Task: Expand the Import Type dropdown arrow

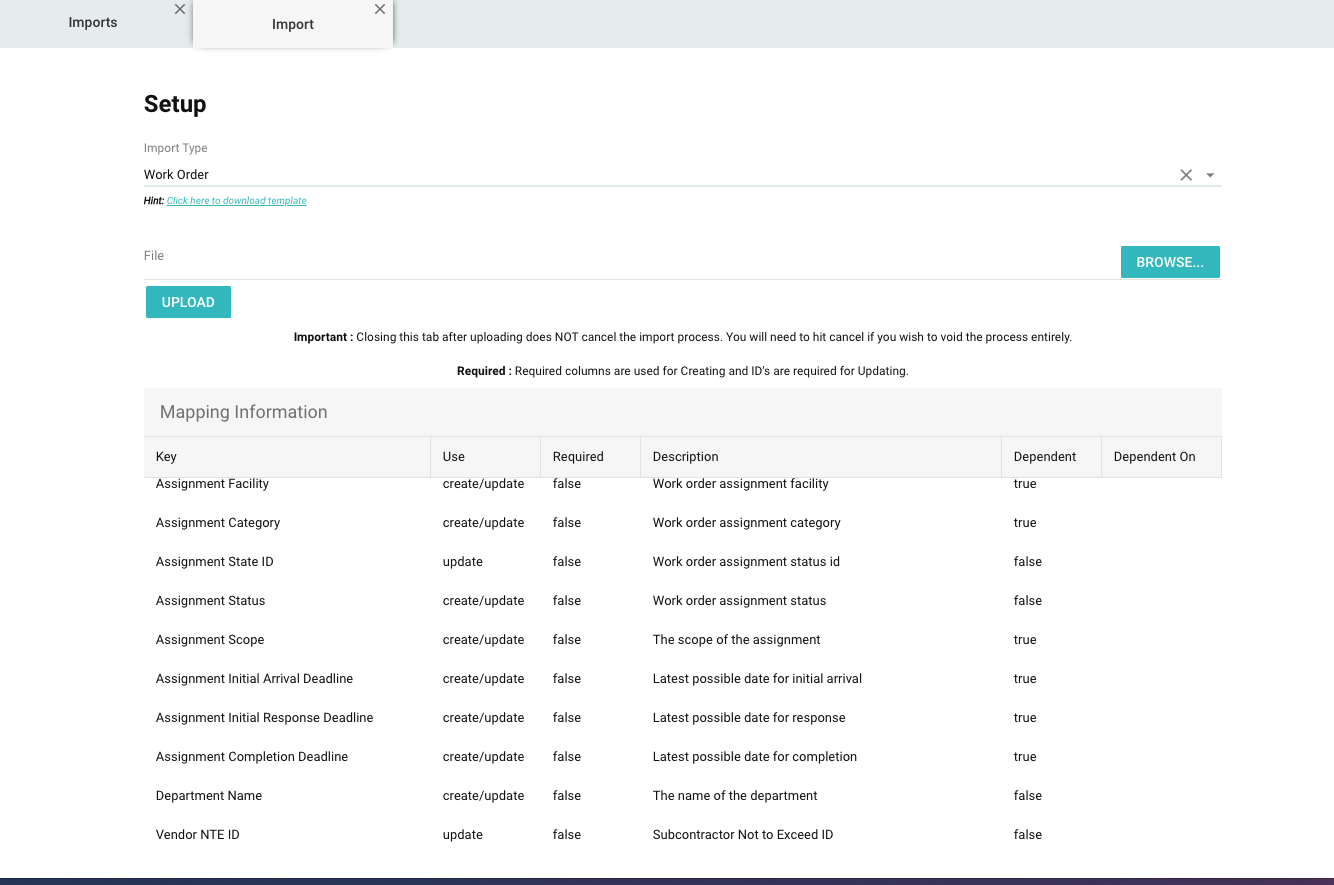Action: (x=1210, y=175)
